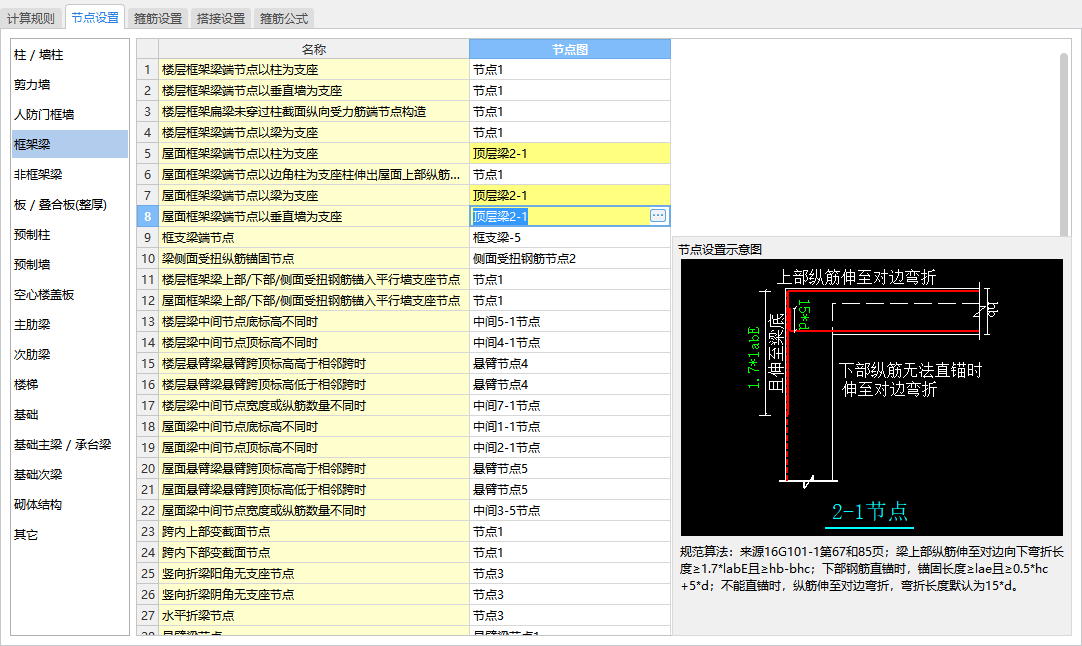This screenshot has width=1082, height=646.
Task: Click 节点1 value in row 3
Action: pos(570,111)
